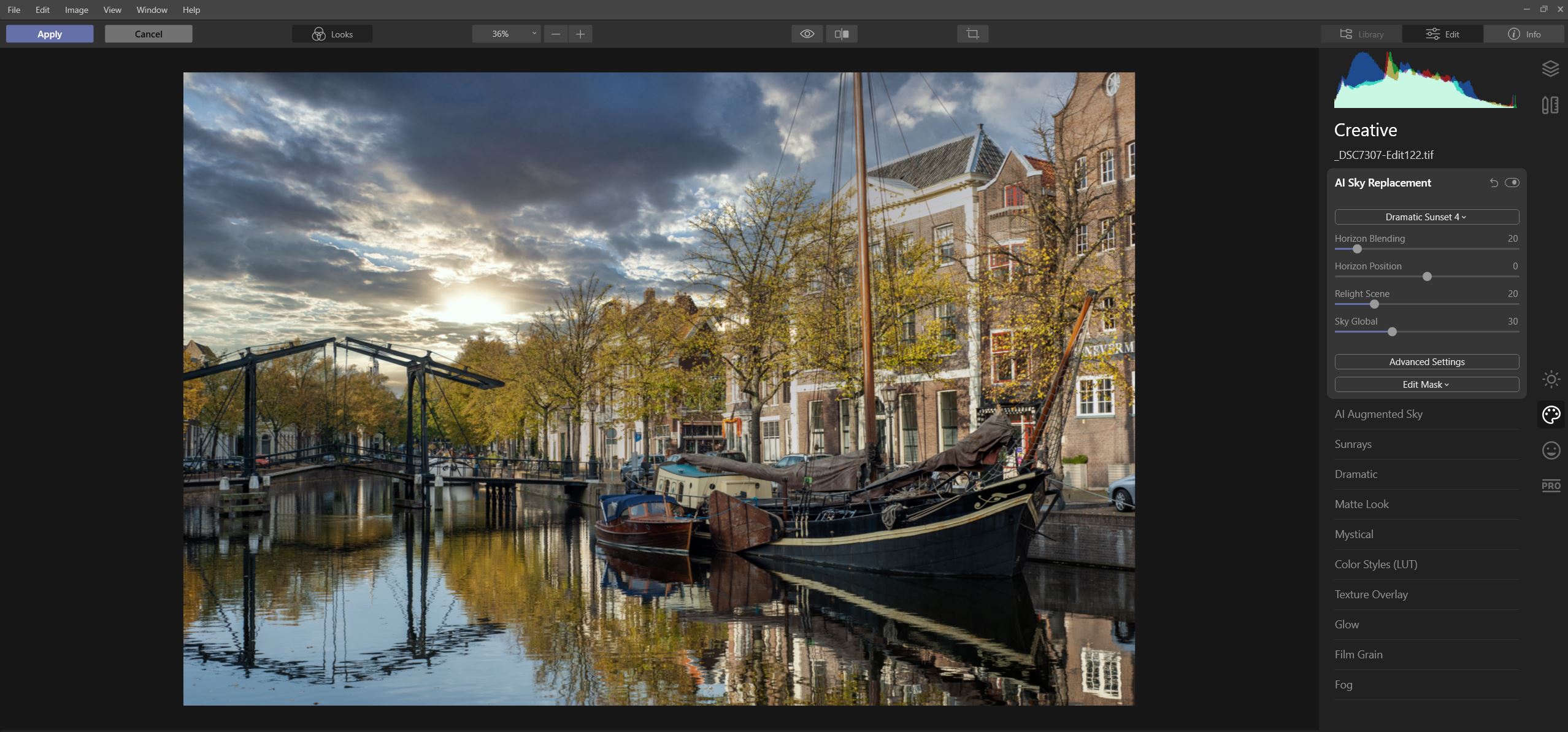
Task: Open the Essentials sun icon
Action: pyautogui.click(x=1551, y=379)
